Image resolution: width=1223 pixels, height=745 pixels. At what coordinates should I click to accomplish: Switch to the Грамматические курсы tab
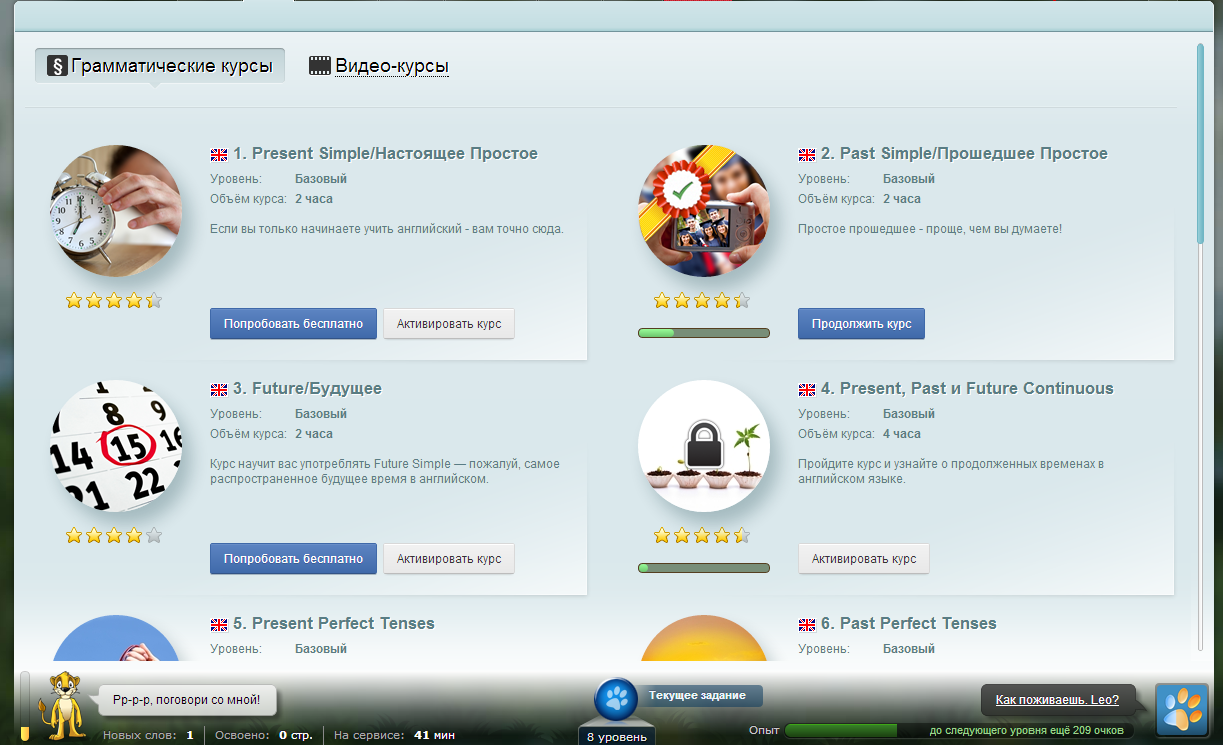pyautogui.click(x=160, y=66)
